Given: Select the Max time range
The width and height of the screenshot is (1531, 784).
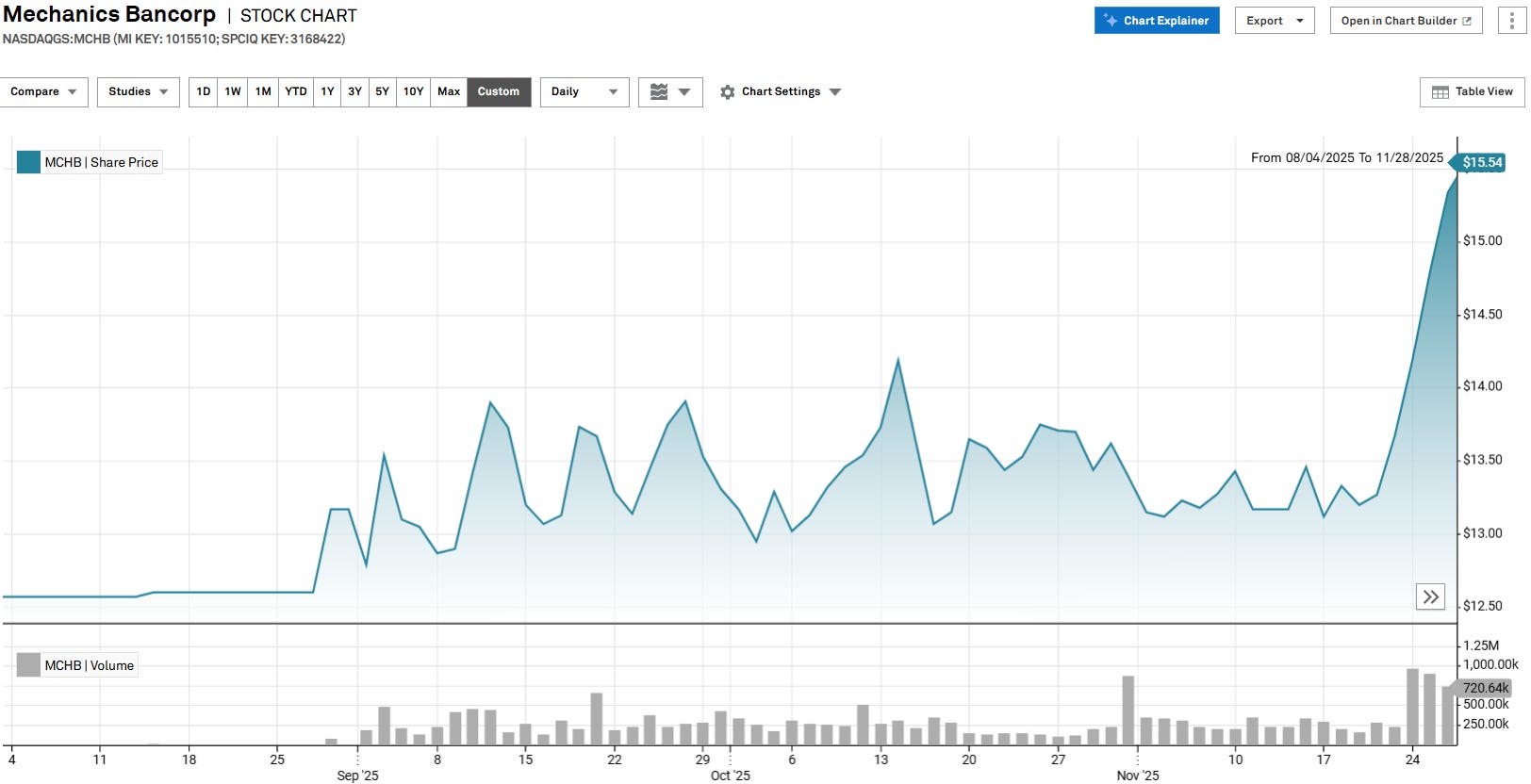Looking at the screenshot, I should (x=449, y=91).
